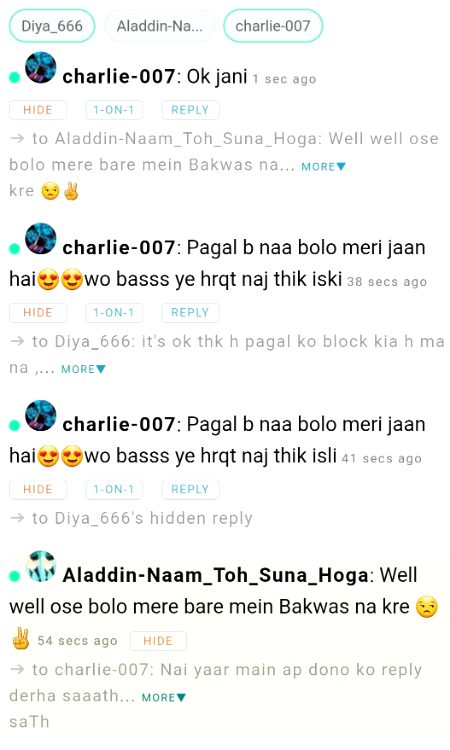
Task: Click the reply arrow before "to Diya_666's hidden reply"
Action: (17, 518)
